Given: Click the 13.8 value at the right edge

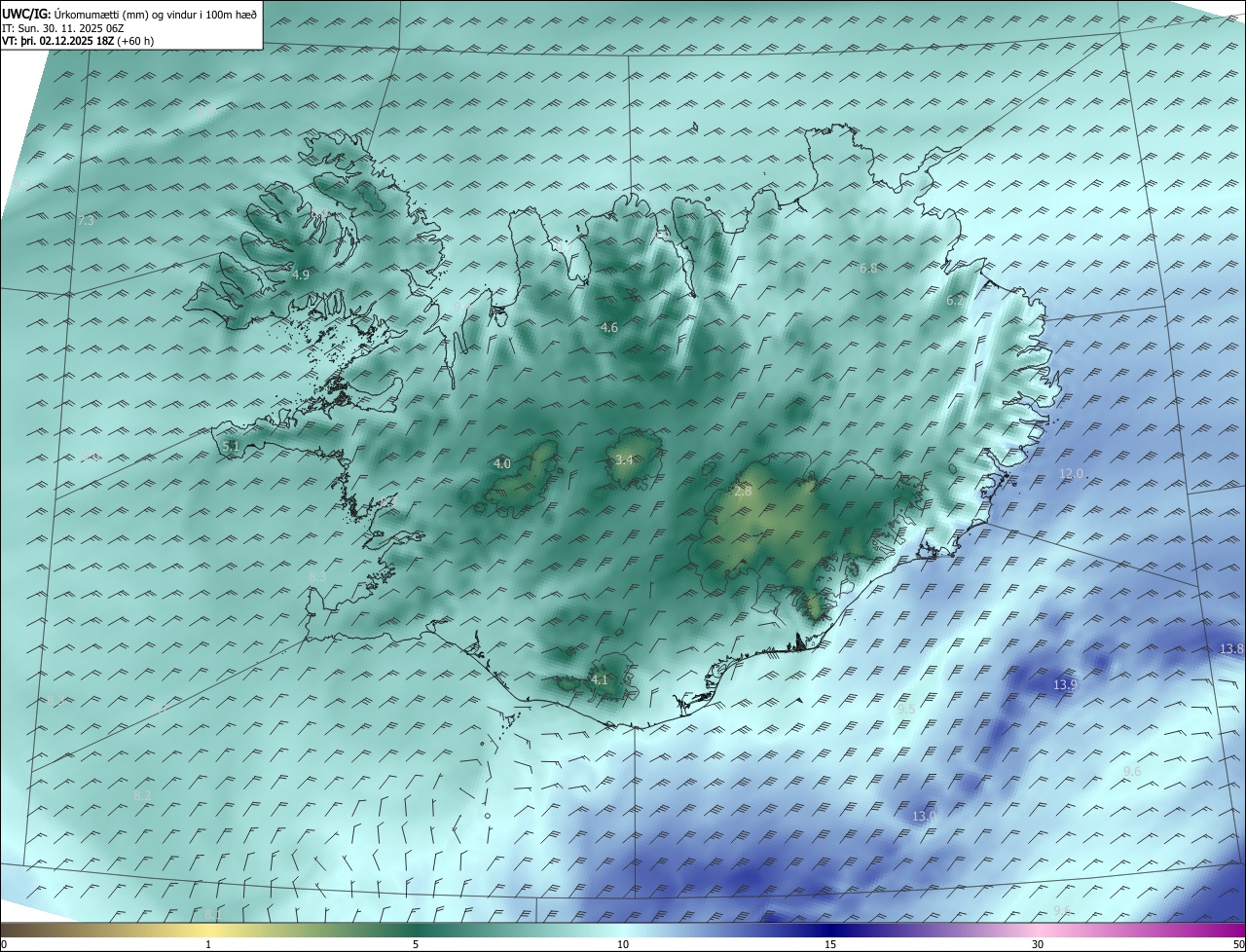Looking at the screenshot, I should (1232, 649).
